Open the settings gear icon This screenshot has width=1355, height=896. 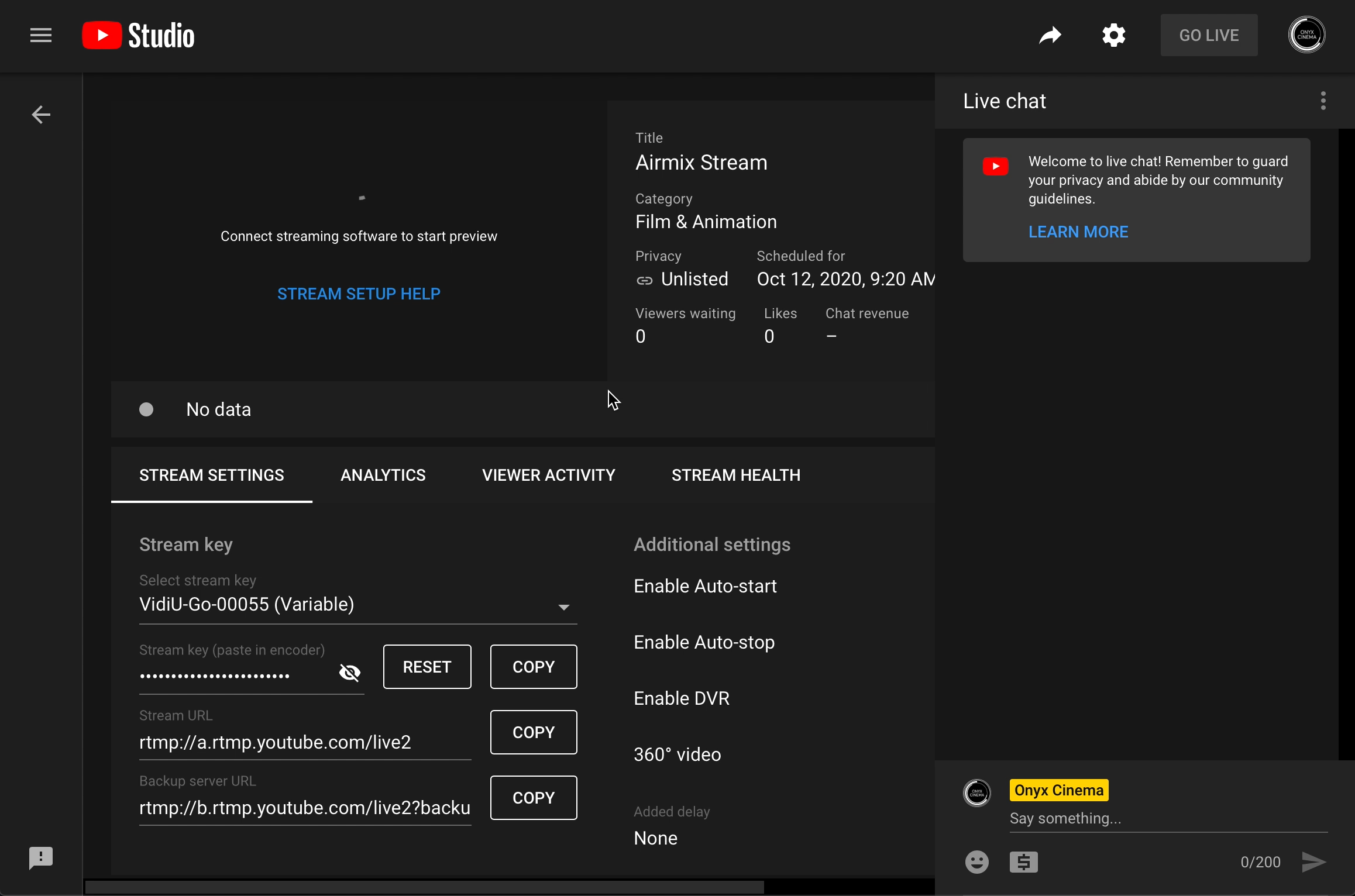coord(1113,35)
